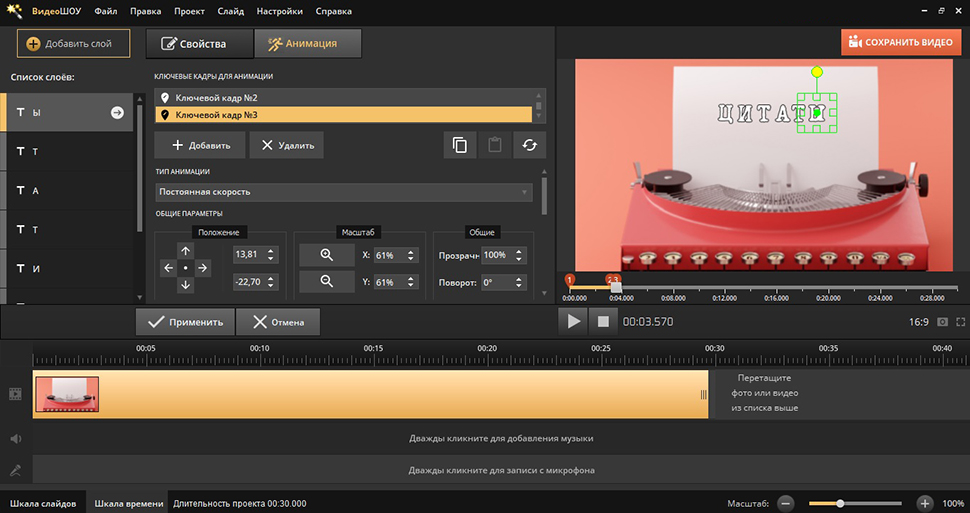970x513 pixels.
Task: Switch to Шкала слайдов view
Action: coord(43,504)
